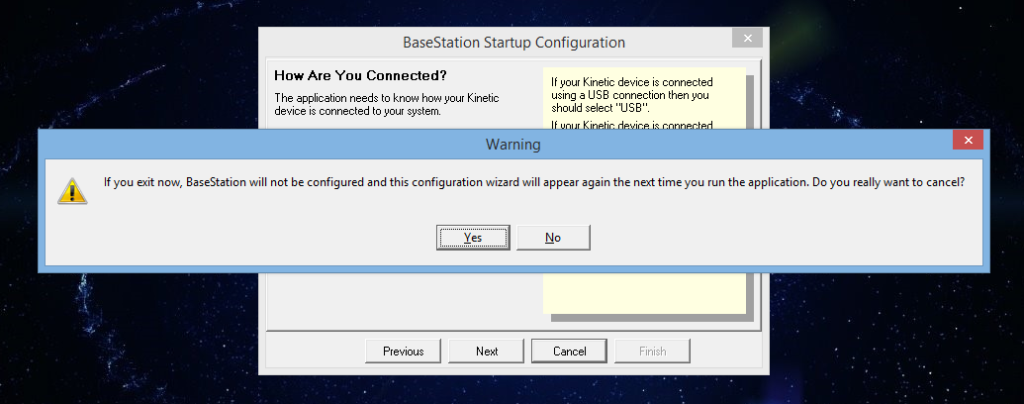The image size is (1024, 404).
Task: Close the Warning dialog with its red X
Action: pos(968,140)
